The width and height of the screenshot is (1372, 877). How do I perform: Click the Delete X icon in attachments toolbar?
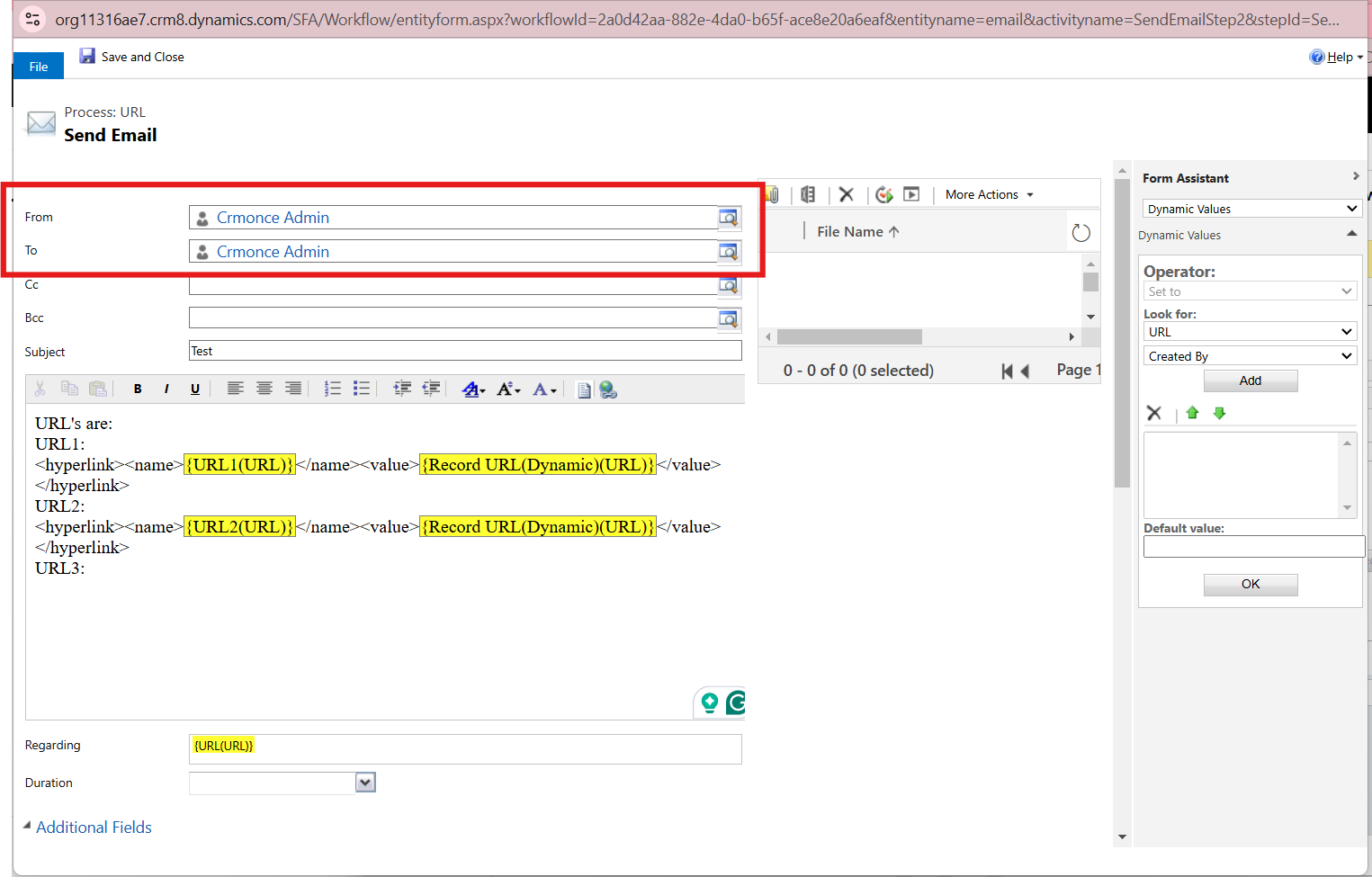846,194
